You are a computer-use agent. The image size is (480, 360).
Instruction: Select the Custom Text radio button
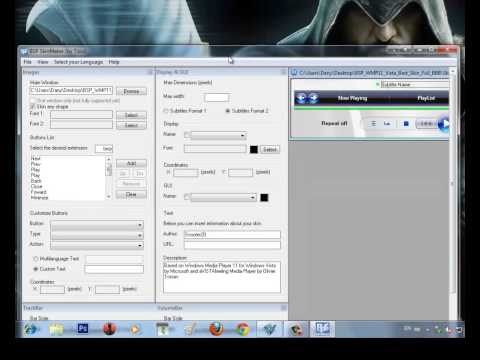click(x=35, y=269)
